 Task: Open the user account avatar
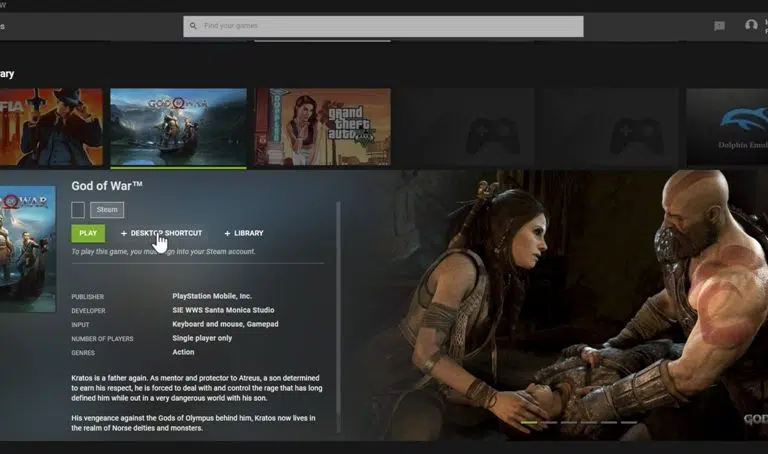(x=751, y=25)
